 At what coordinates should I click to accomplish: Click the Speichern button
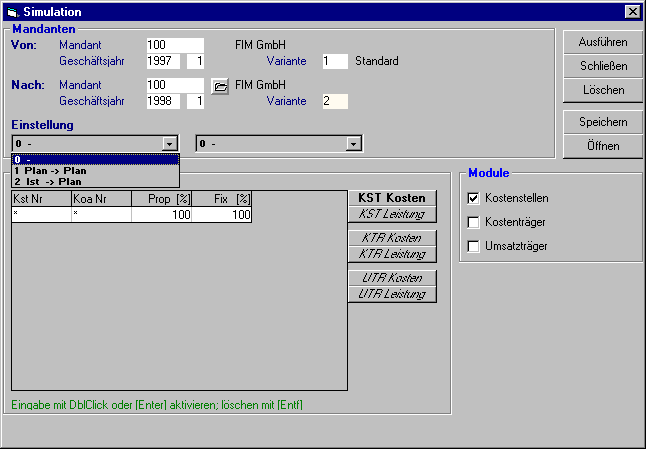[x=603, y=122]
